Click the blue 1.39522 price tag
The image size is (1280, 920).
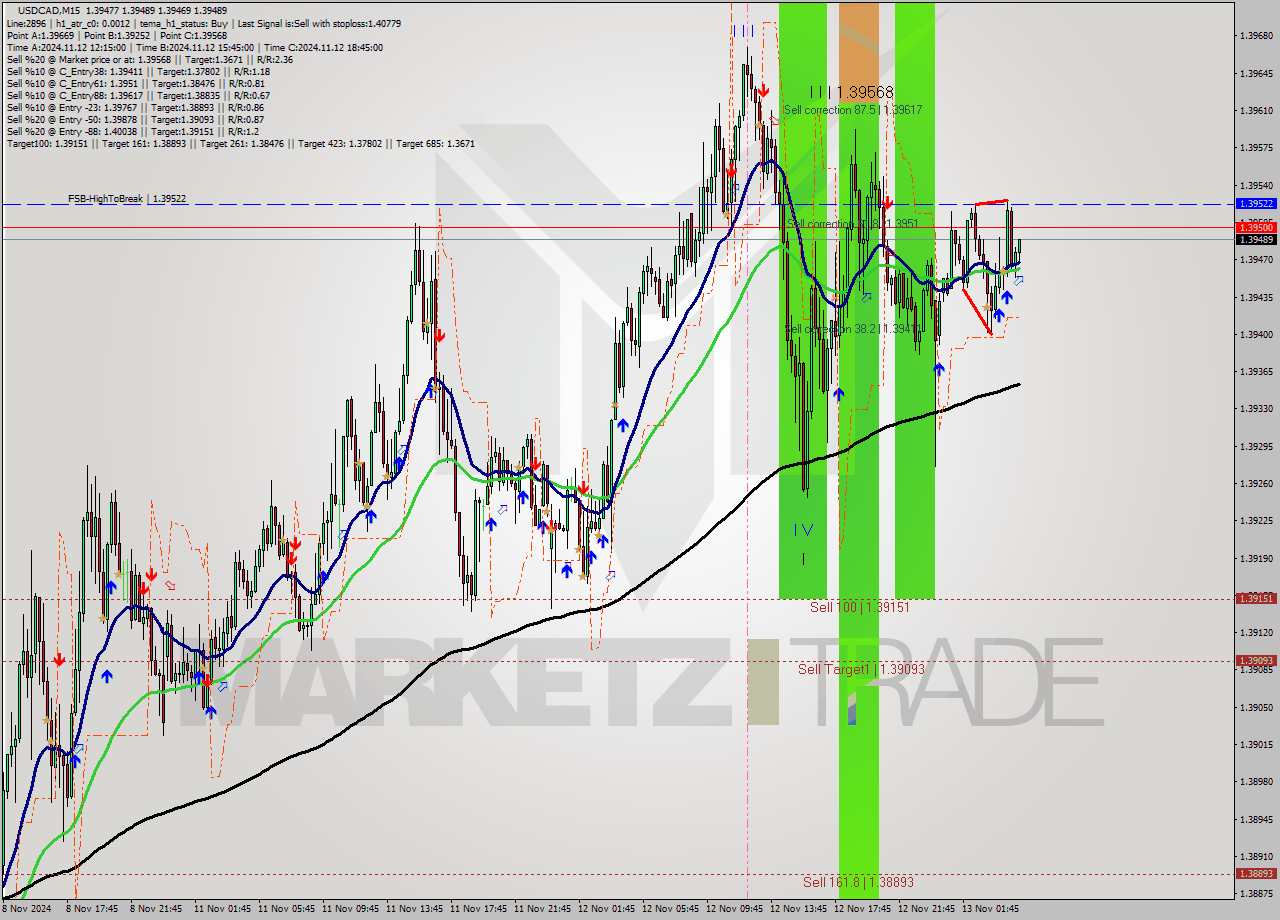(1256, 203)
